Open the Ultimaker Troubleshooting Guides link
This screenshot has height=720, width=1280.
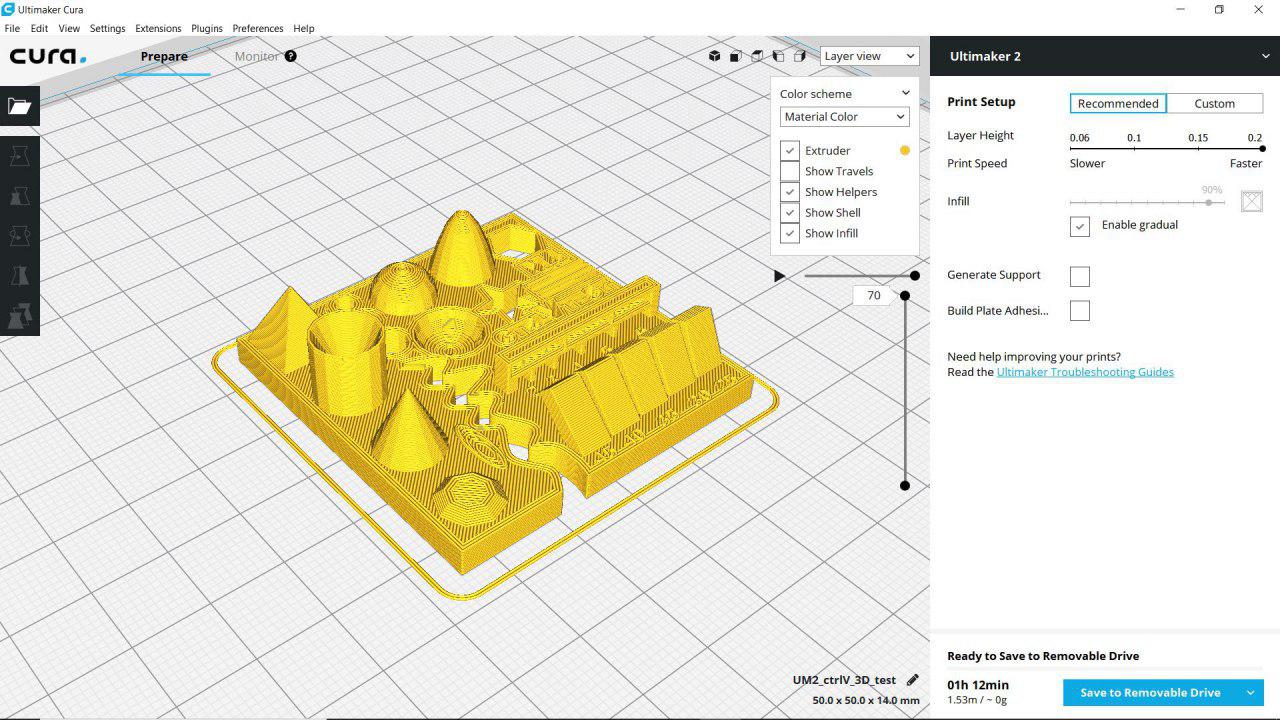click(1085, 372)
